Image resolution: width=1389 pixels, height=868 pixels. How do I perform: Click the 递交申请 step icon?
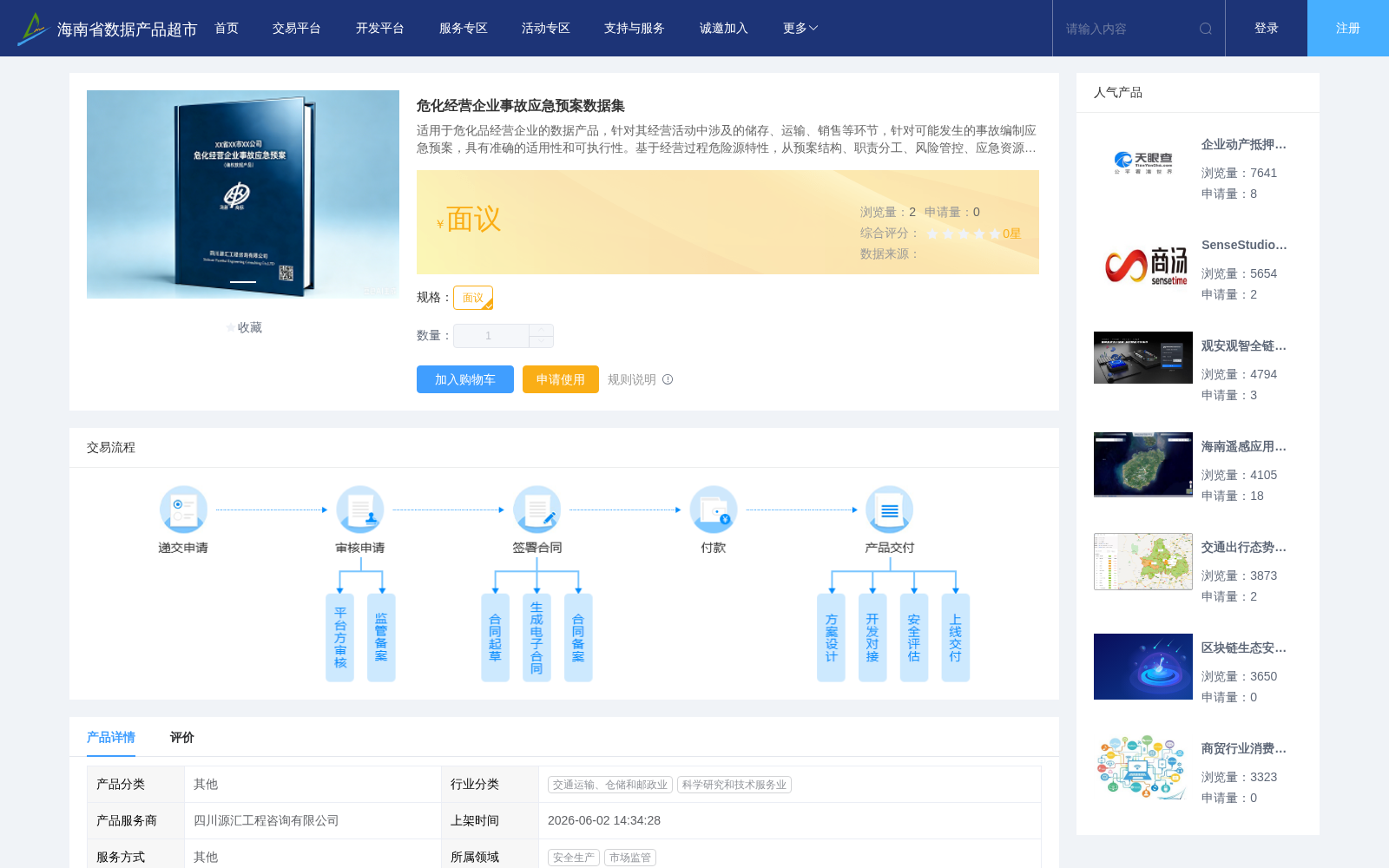pyautogui.click(x=183, y=510)
